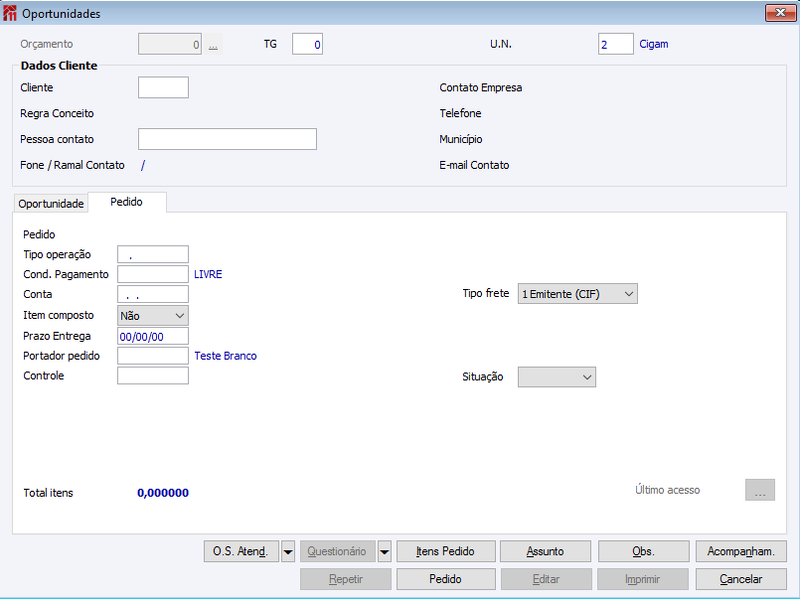Viewport: 800px width, 599px height.
Task: Click the Pedido button at bottom
Action: [446, 579]
